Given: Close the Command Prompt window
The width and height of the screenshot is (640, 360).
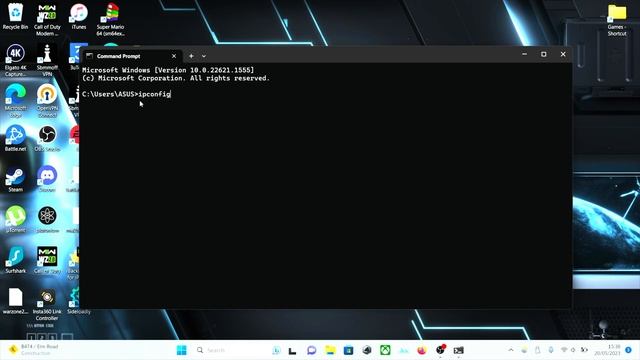Looking at the screenshot, I should [563, 54].
